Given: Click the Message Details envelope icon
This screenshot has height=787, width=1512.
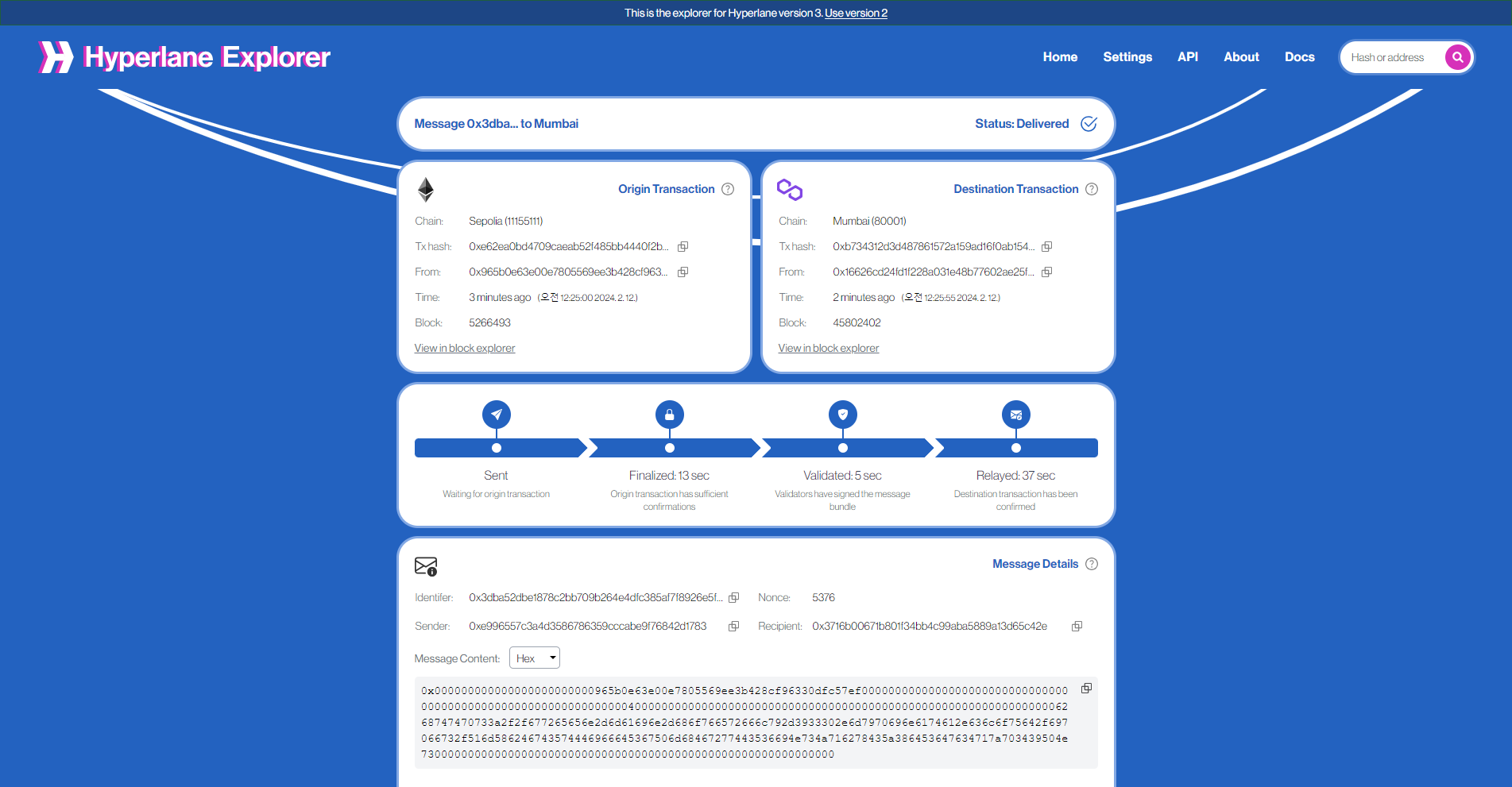Looking at the screenshot, I should [426, 565].
